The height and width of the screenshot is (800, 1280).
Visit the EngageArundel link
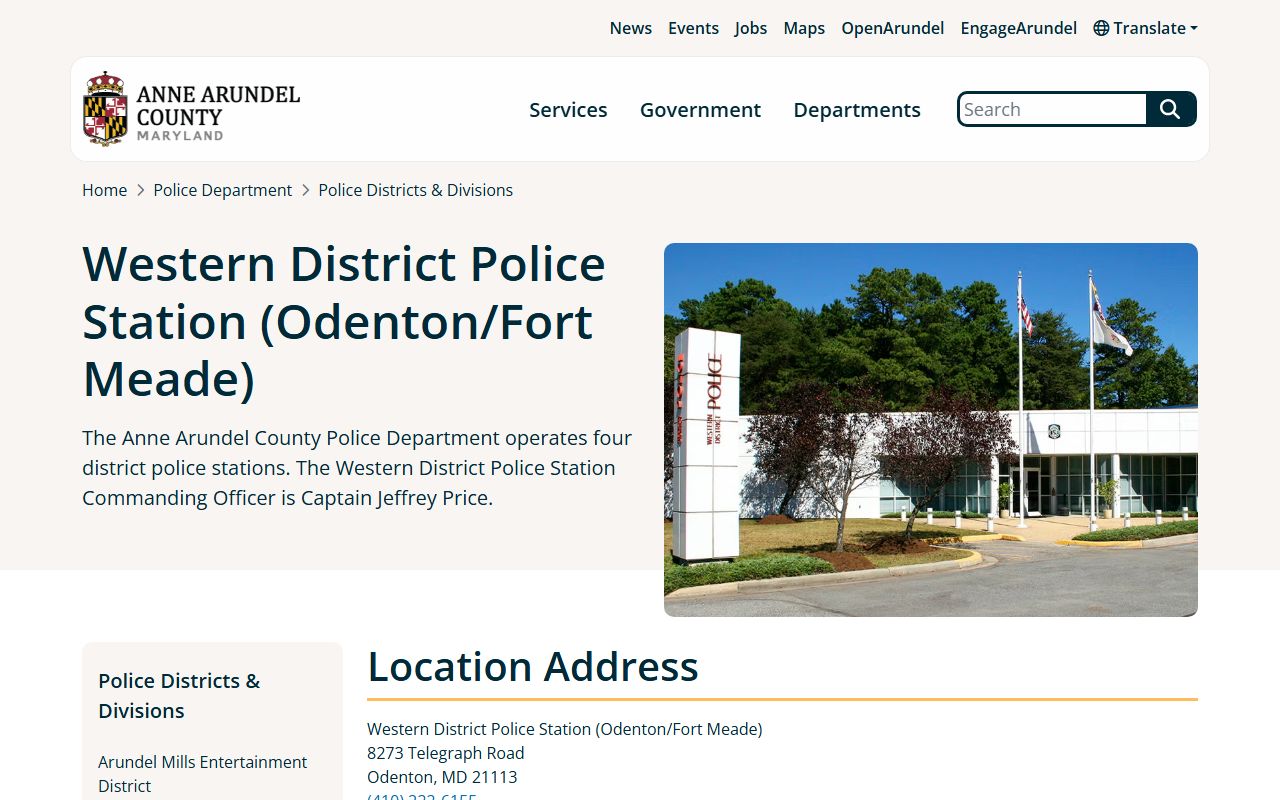(1019, 28)
